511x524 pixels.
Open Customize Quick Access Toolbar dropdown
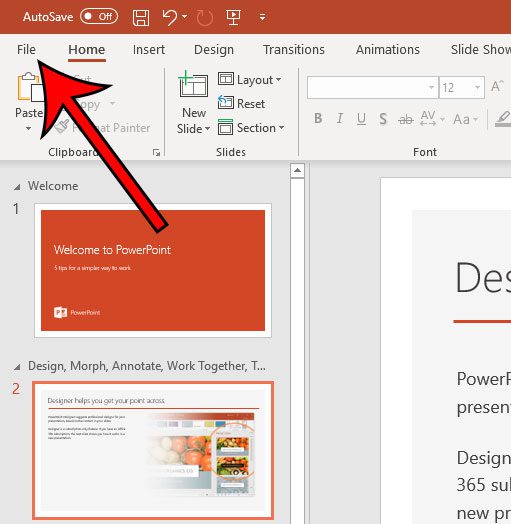(263, 17)
